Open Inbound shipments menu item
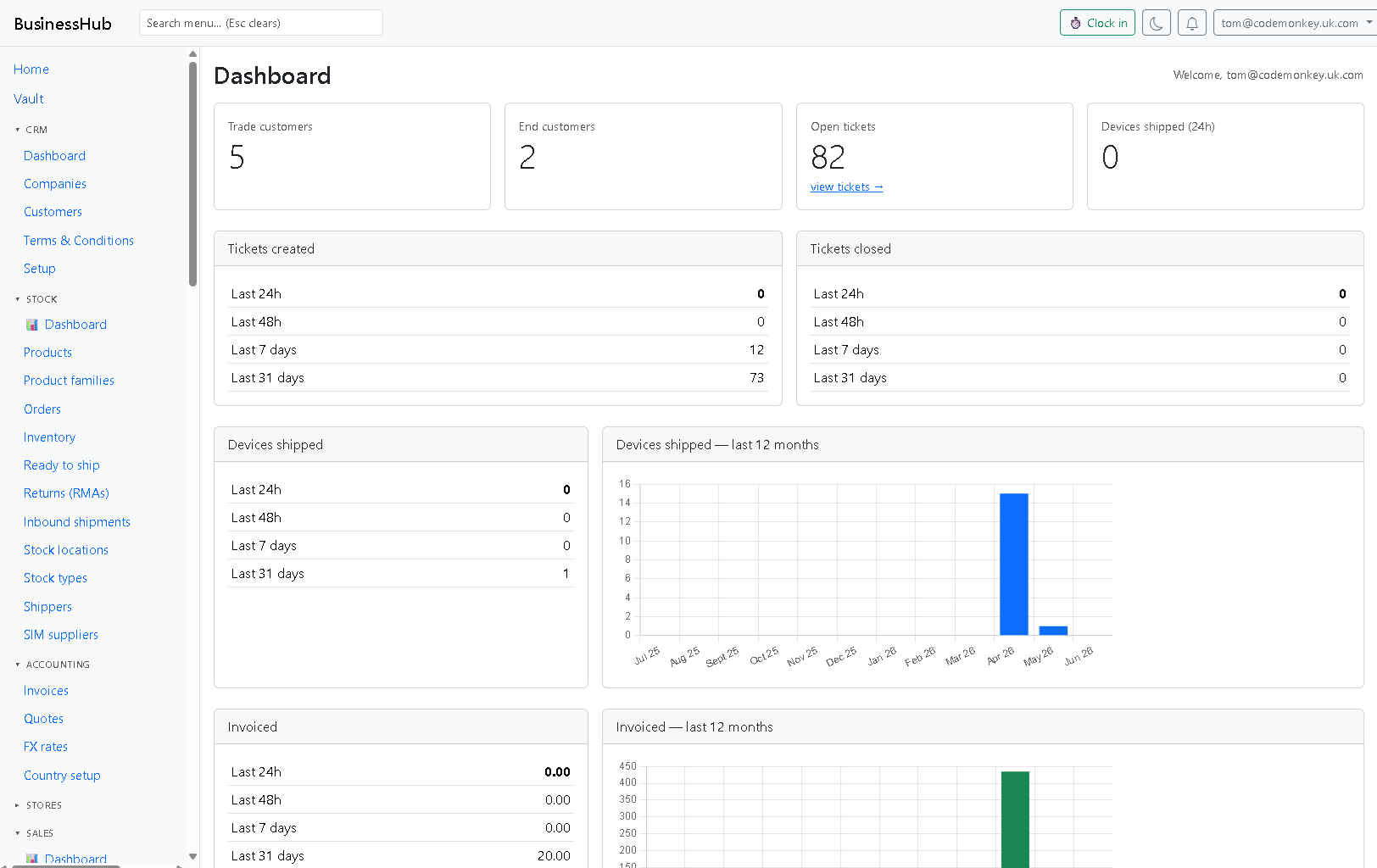Viewport: 1377px width, 868px height. point(77,522)
